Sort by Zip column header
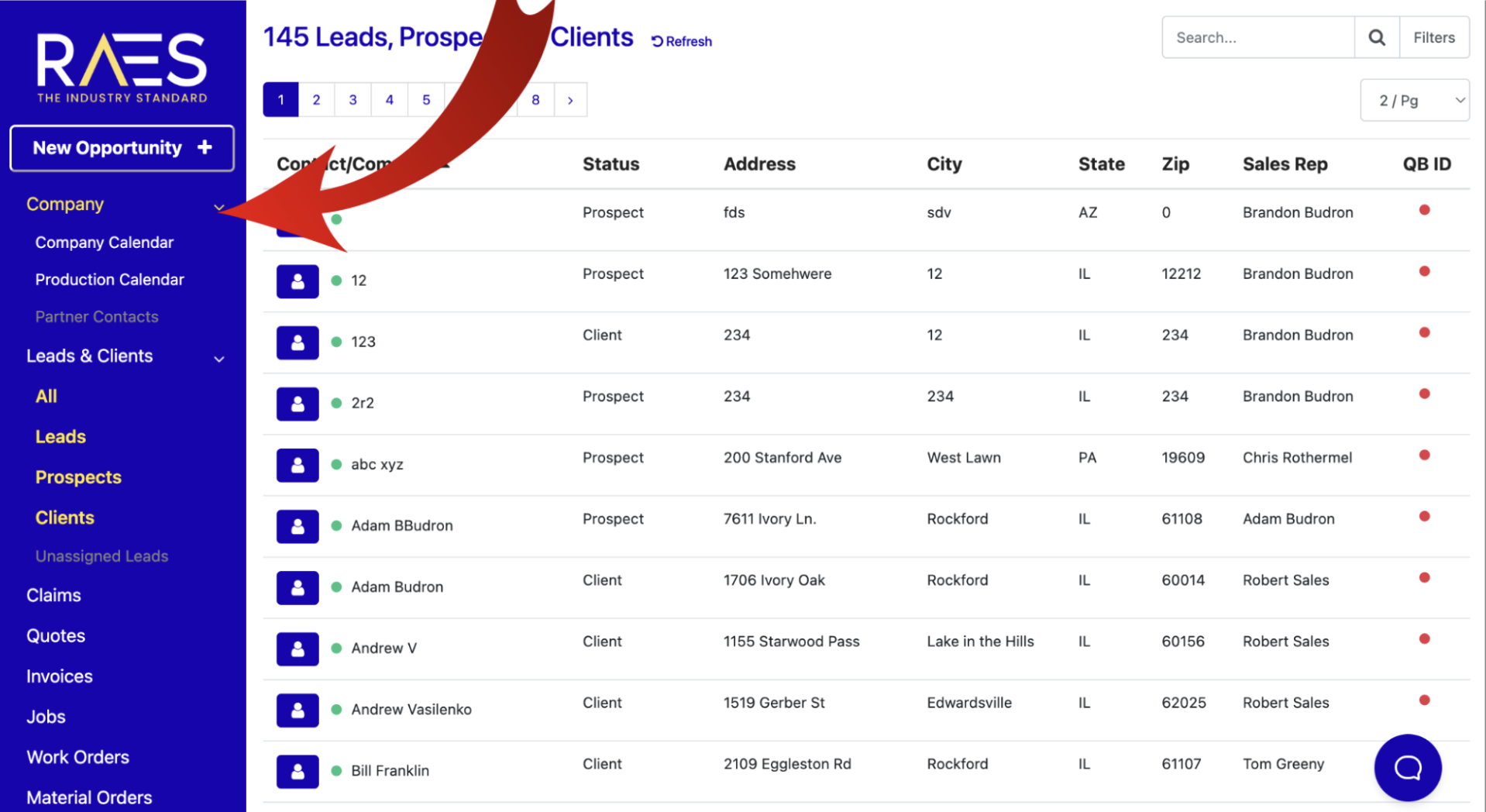Viewport: 1486px width, 812px height. click(1175, 164)
